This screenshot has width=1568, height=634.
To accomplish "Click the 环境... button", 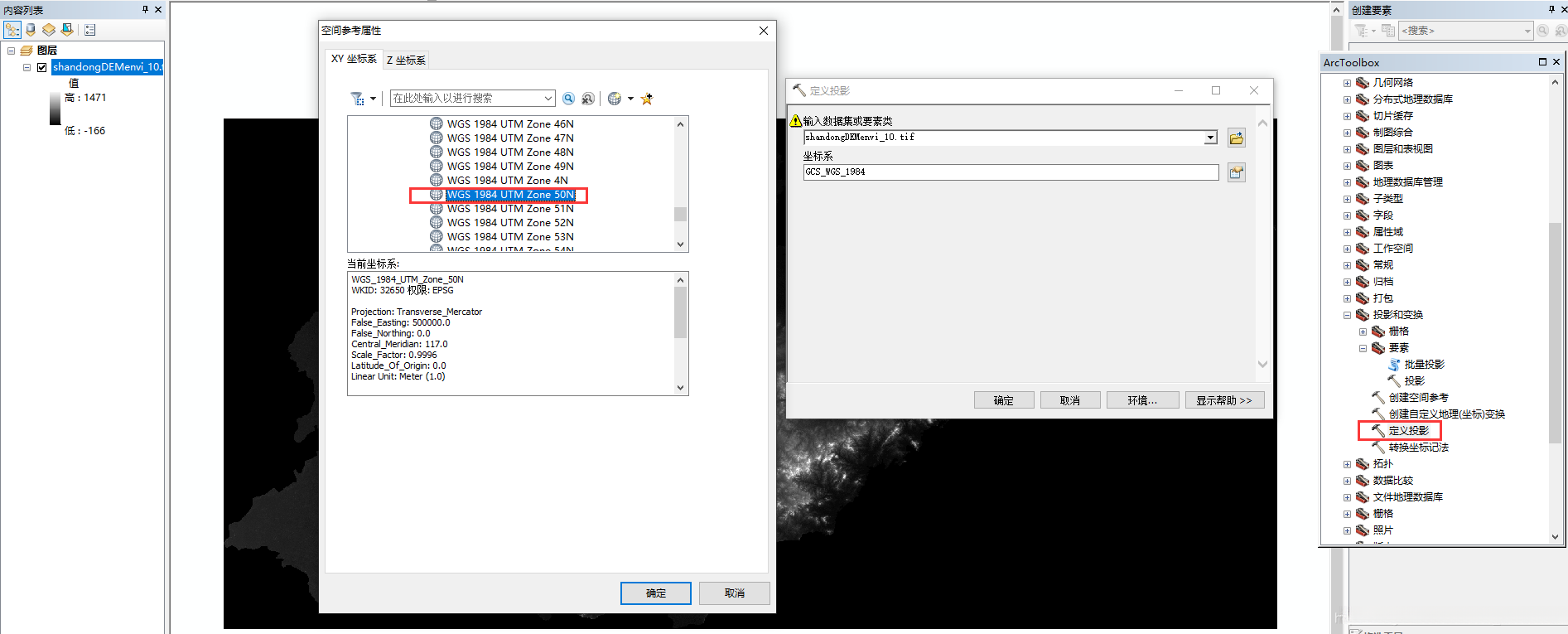I will coord(1142,400).
